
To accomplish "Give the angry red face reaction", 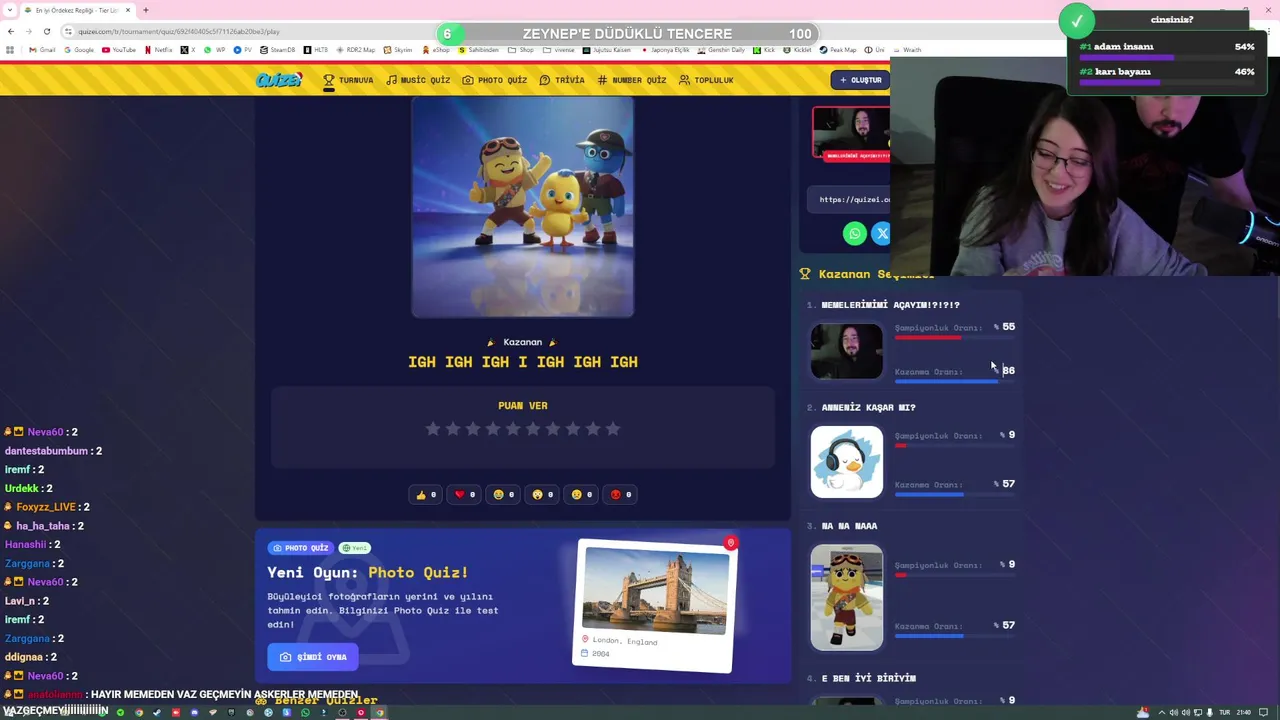I will coord(621,494).
